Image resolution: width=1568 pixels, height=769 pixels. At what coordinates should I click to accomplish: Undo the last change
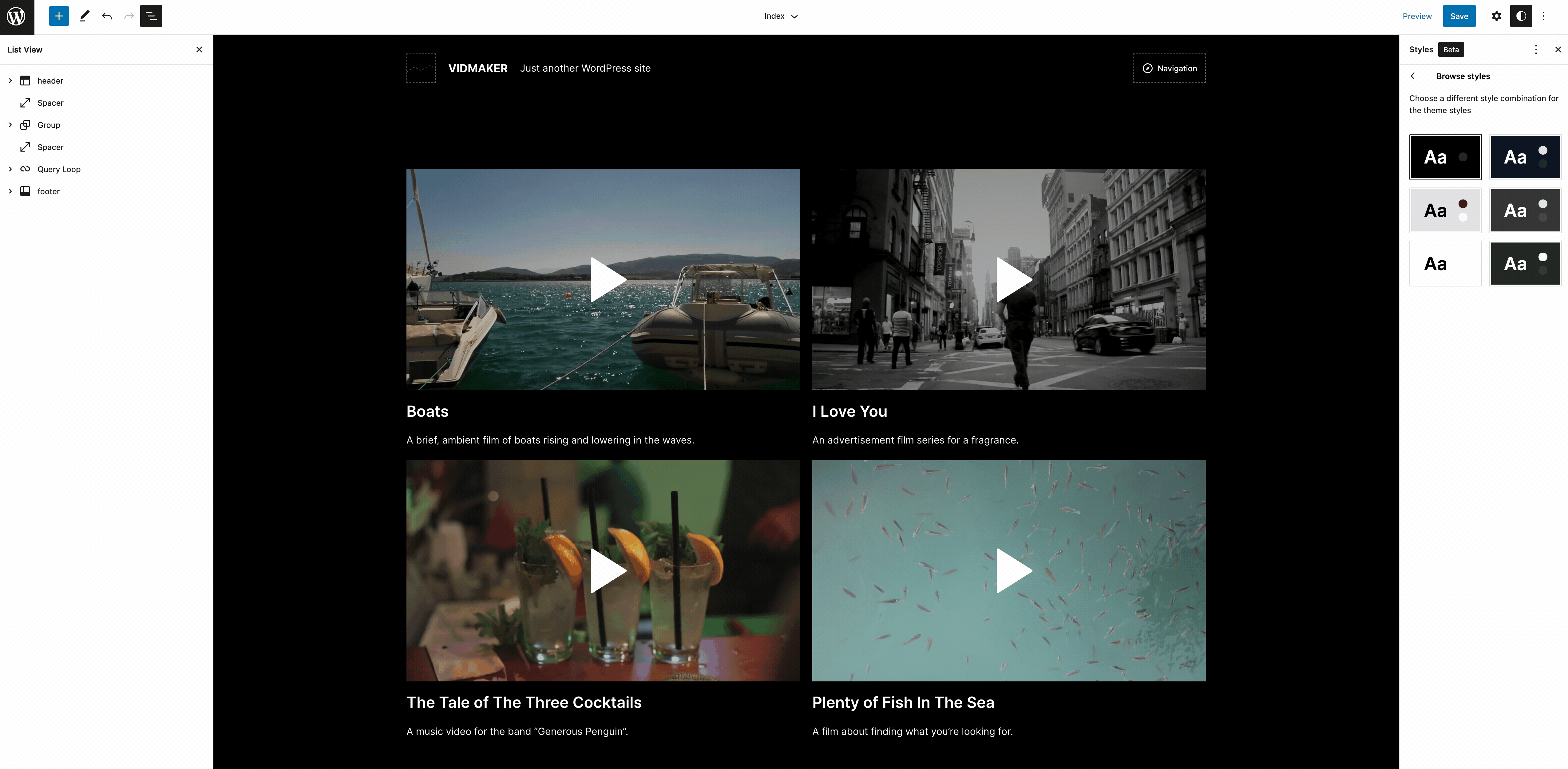pyautogui.click(x=107, y=16)
